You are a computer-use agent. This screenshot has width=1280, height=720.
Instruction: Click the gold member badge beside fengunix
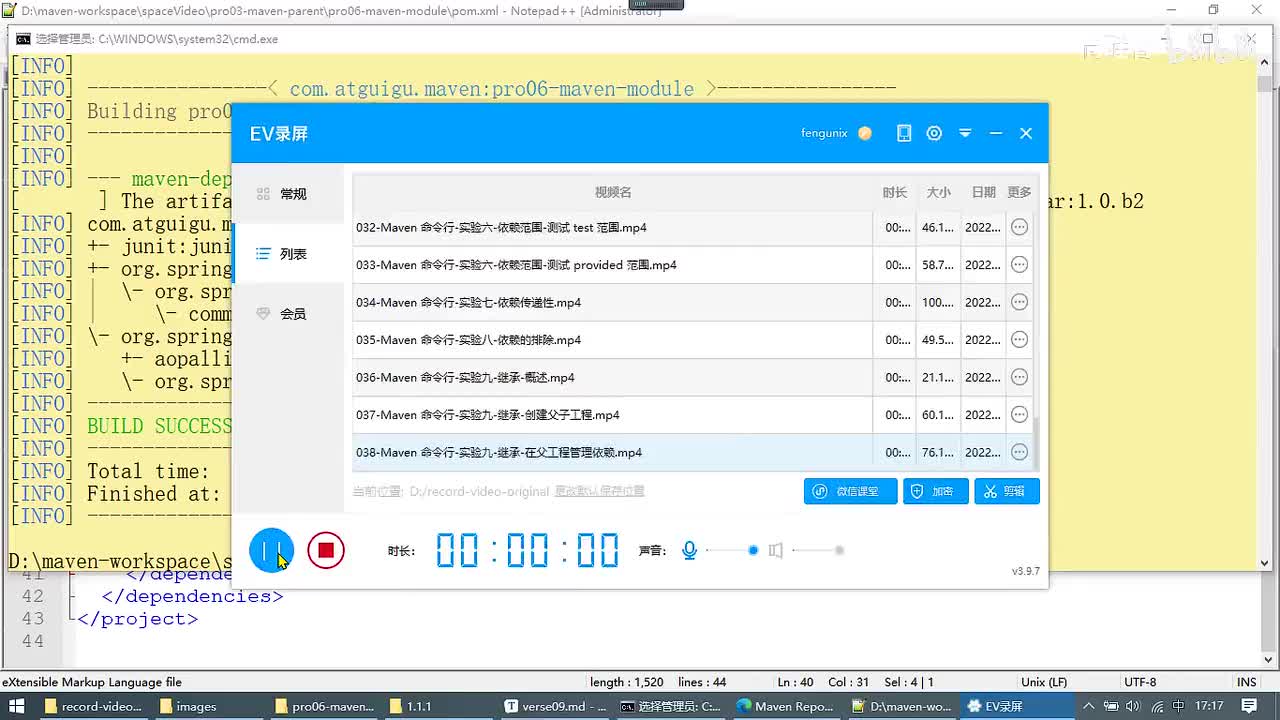click(865, 133)
